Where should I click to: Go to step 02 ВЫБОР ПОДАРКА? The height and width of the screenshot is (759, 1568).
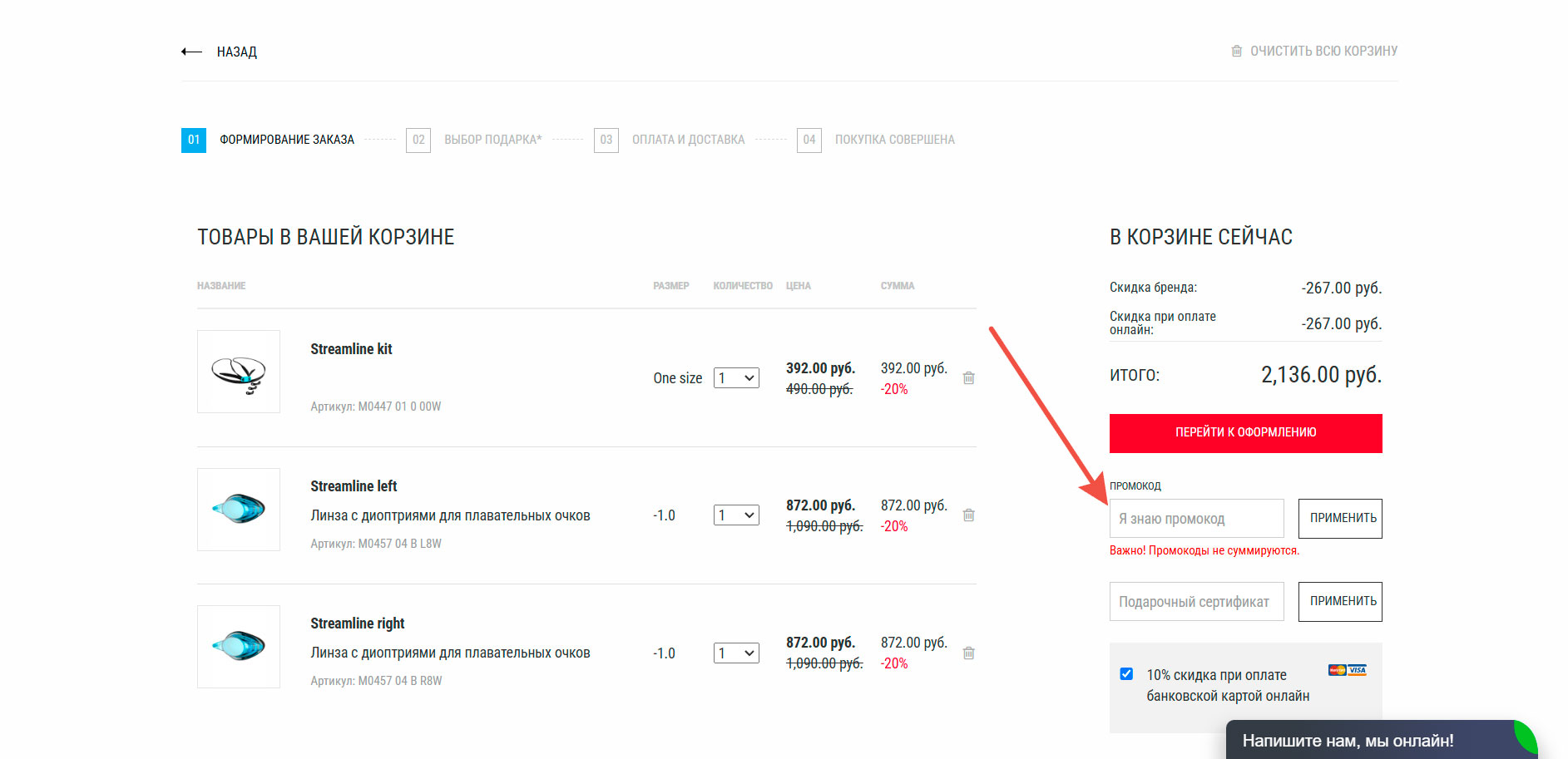click(473, 140)
